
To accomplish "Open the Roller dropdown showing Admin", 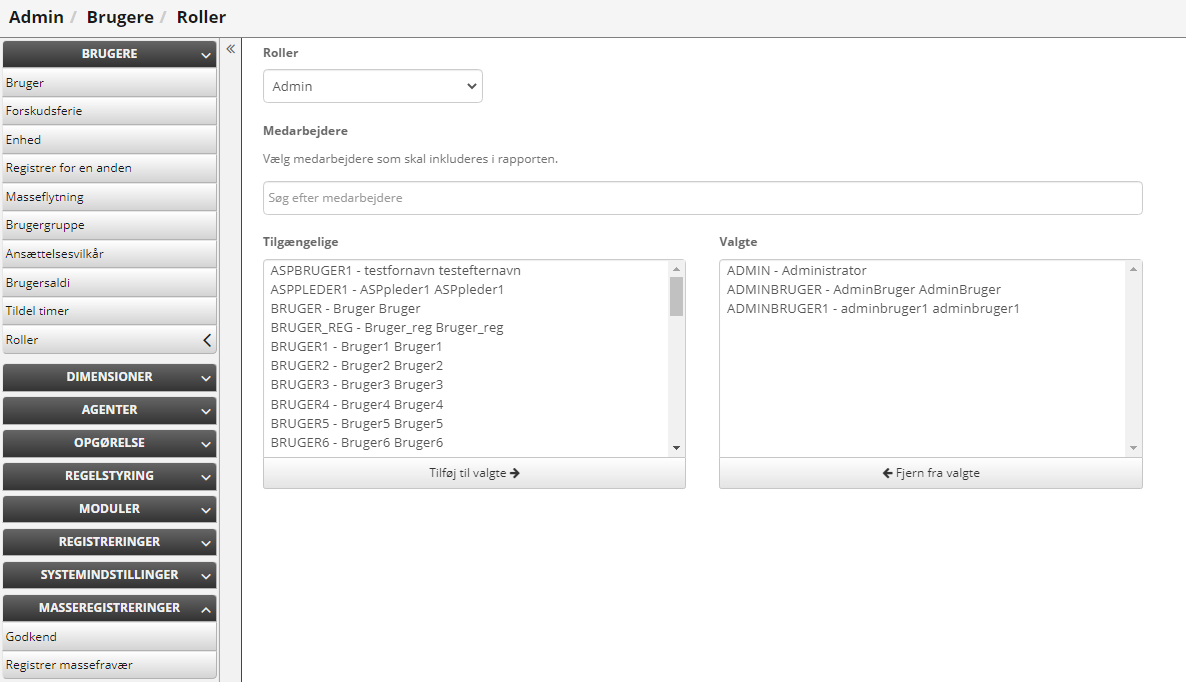I will tap(372, 86).
